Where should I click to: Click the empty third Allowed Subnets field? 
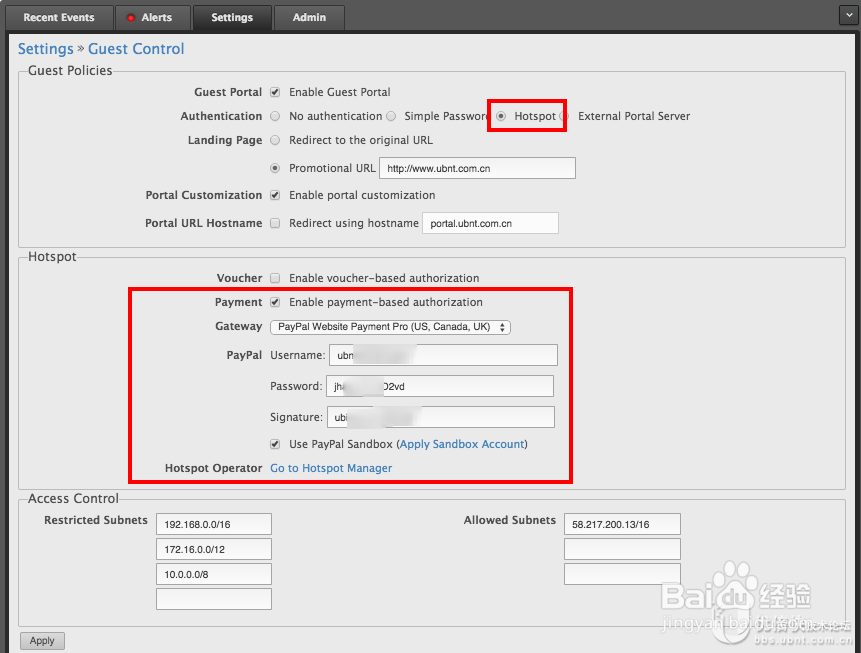point(622,574)
